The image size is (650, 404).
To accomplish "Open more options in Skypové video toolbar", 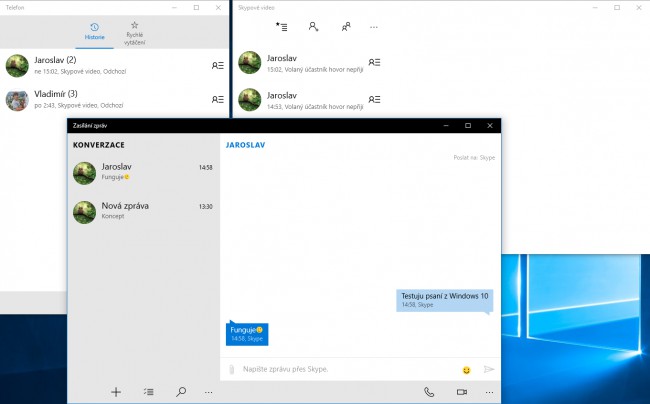I will (374, 27).
